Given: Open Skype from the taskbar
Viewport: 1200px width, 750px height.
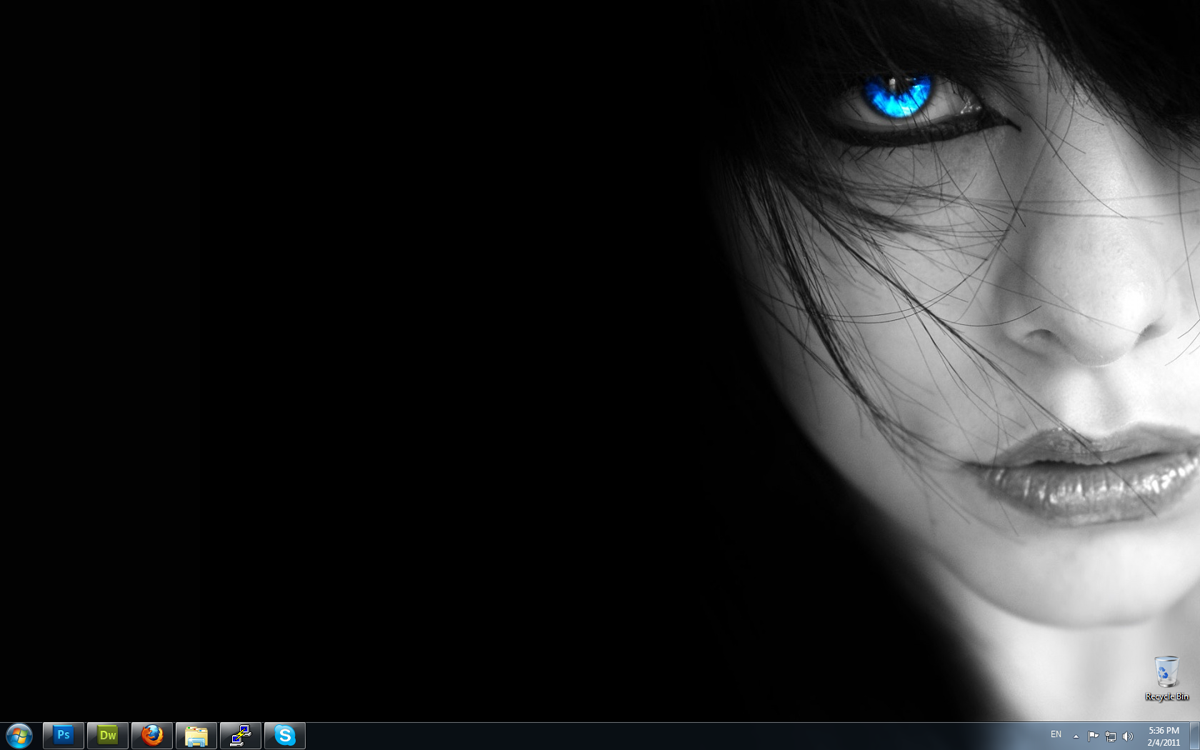Looking at the screenshot, I should click(285, 736).
